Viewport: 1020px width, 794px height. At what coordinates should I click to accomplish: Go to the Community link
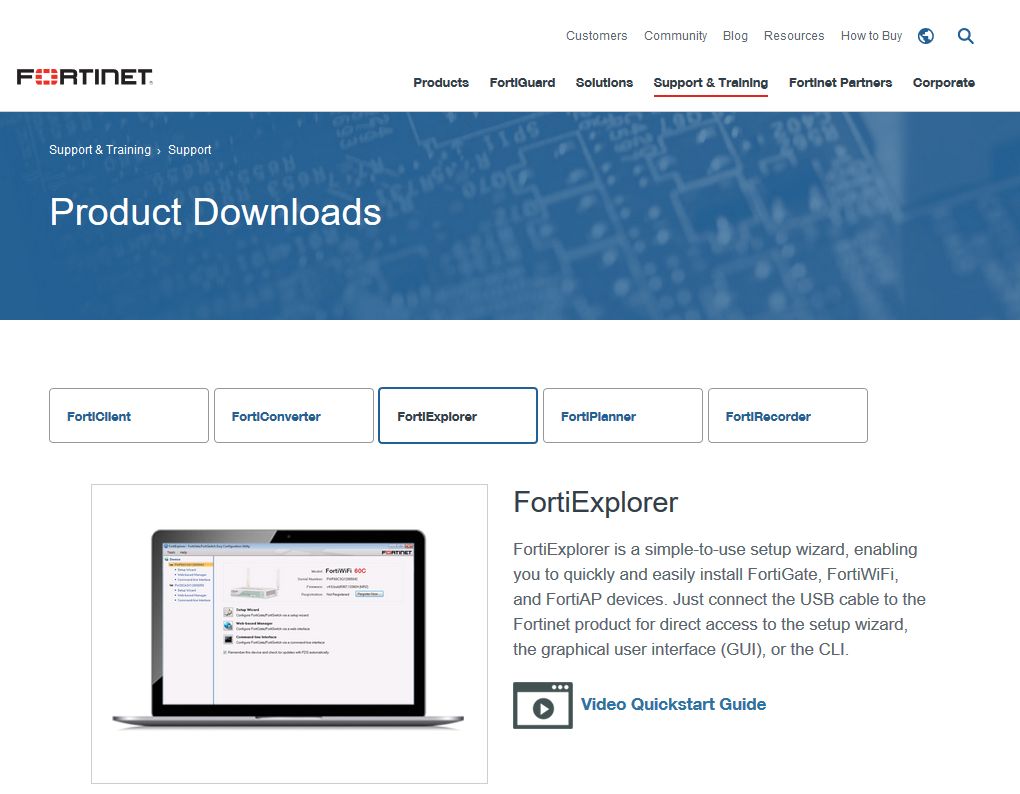pos(675,36)
